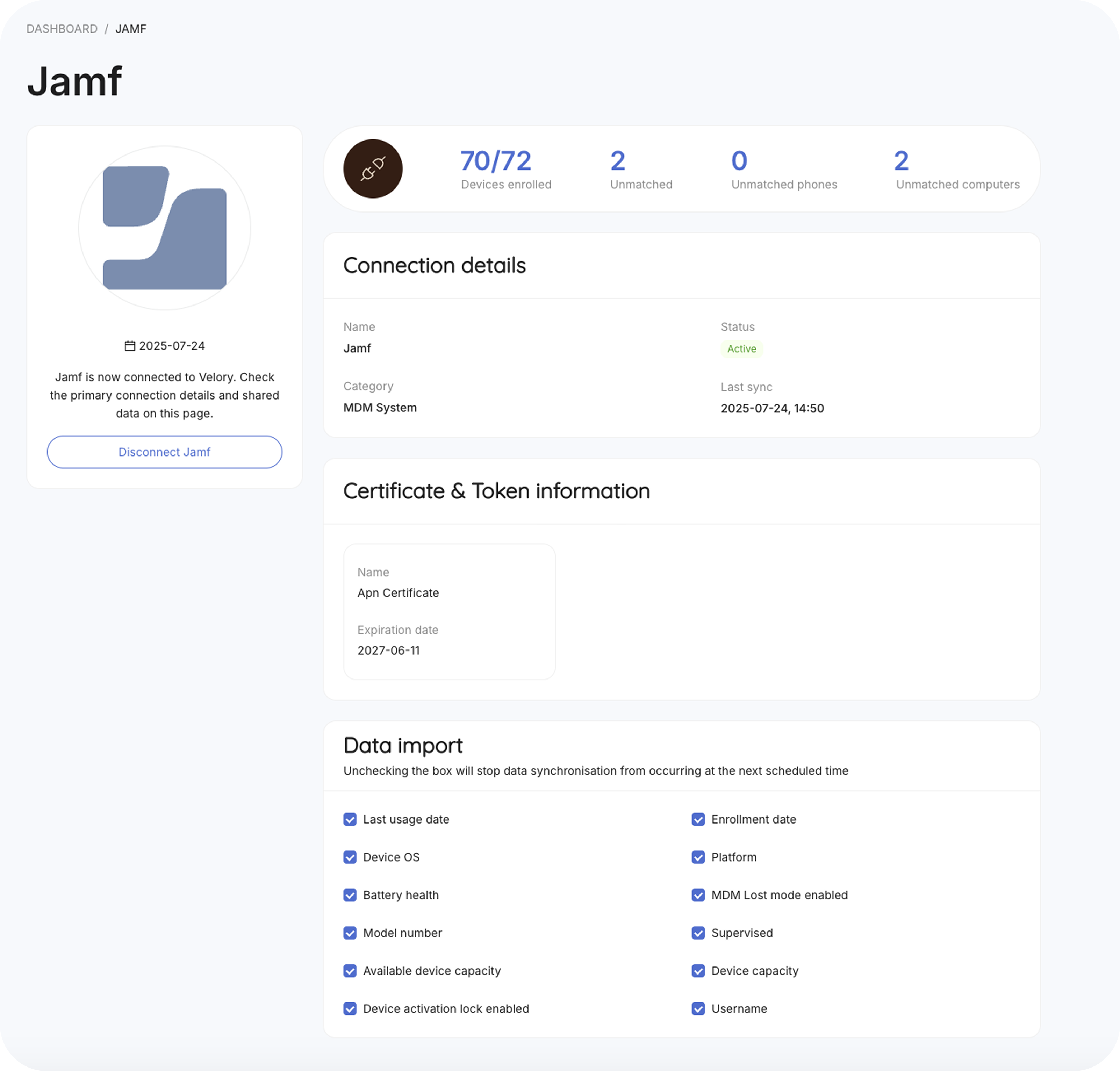The height and width of the screenshot is (1071, 1120).
Task: Click the JAMF breadcrumb item
Action: (x=131, y=29)
